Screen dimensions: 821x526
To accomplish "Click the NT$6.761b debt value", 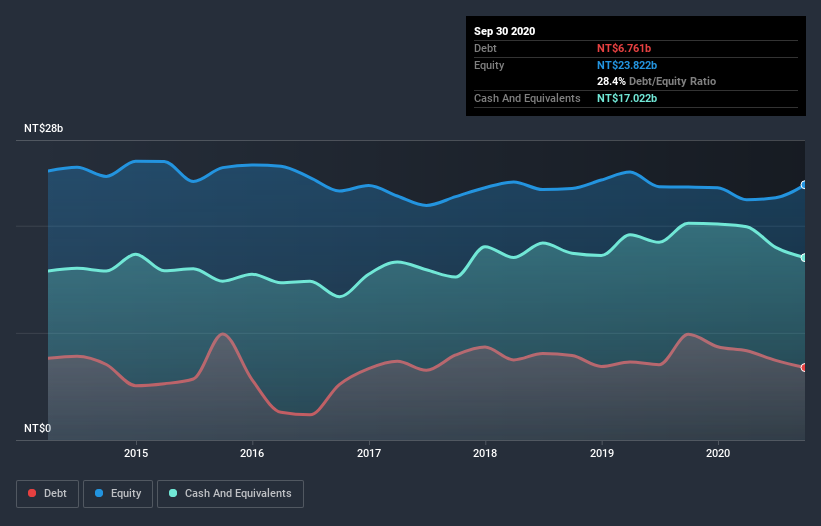I will pyautogui.click(x=624, y=48).
